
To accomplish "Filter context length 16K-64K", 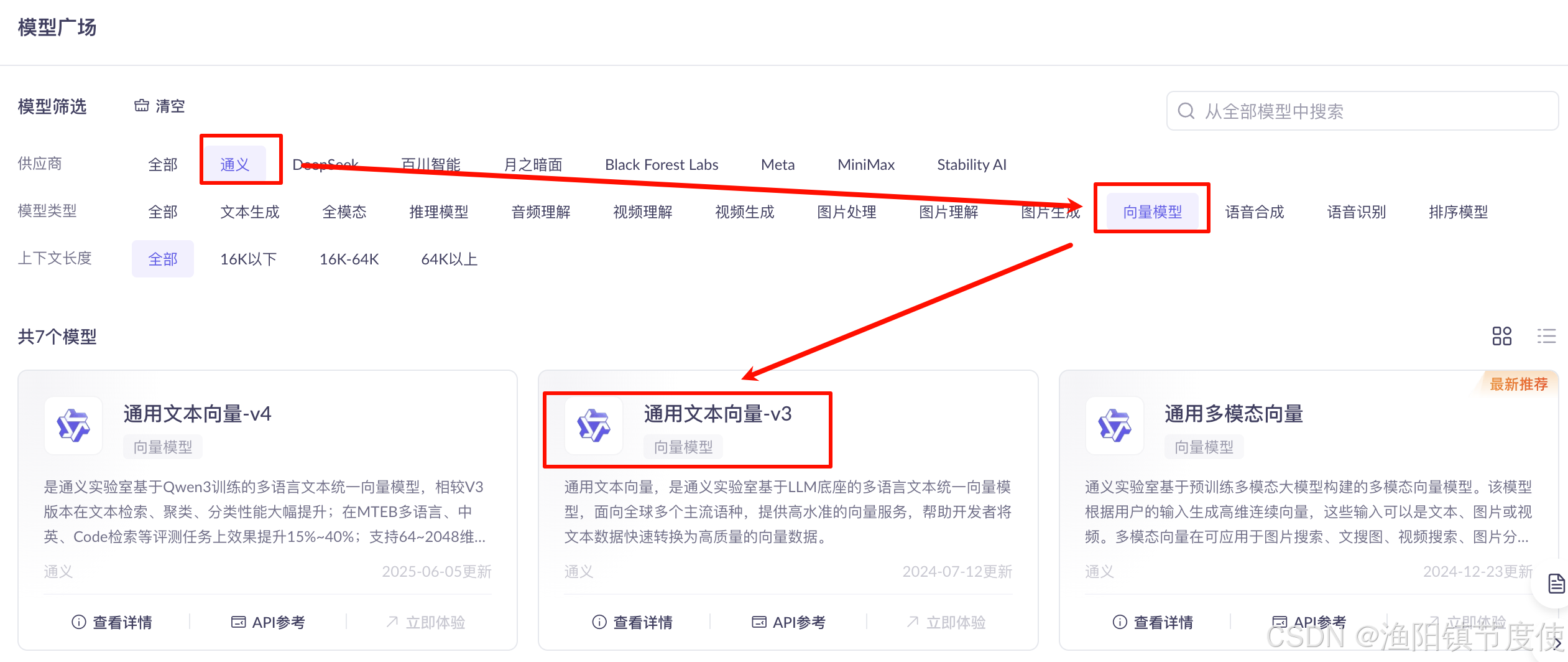I will point(349,259).
